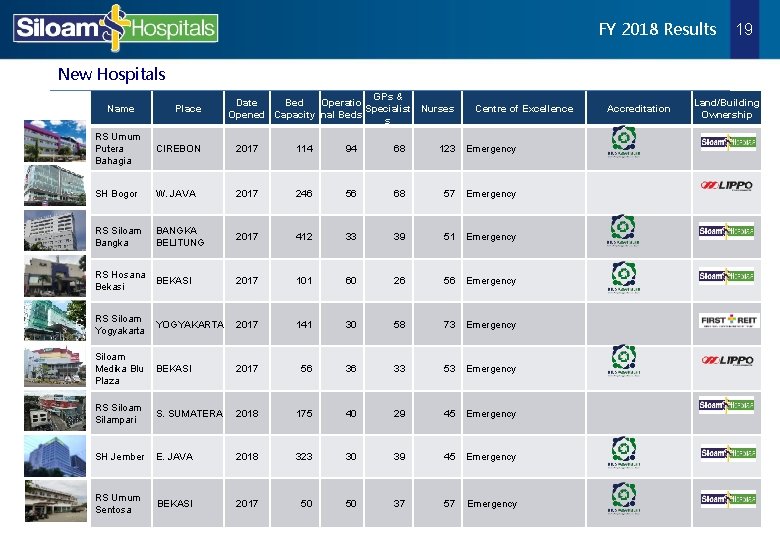Click the SH Jember building photo
Screen dimensions: 780x540
click(55, 456)
